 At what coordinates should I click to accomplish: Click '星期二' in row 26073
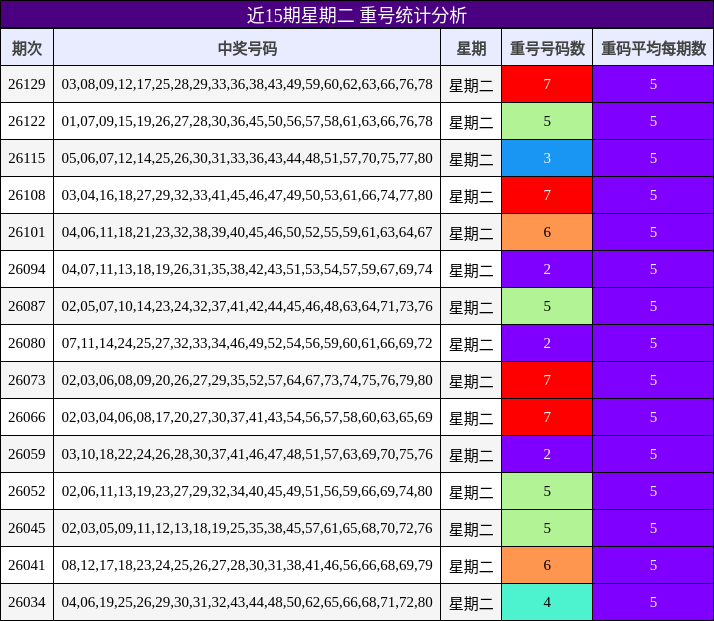(x=471, y=381)
